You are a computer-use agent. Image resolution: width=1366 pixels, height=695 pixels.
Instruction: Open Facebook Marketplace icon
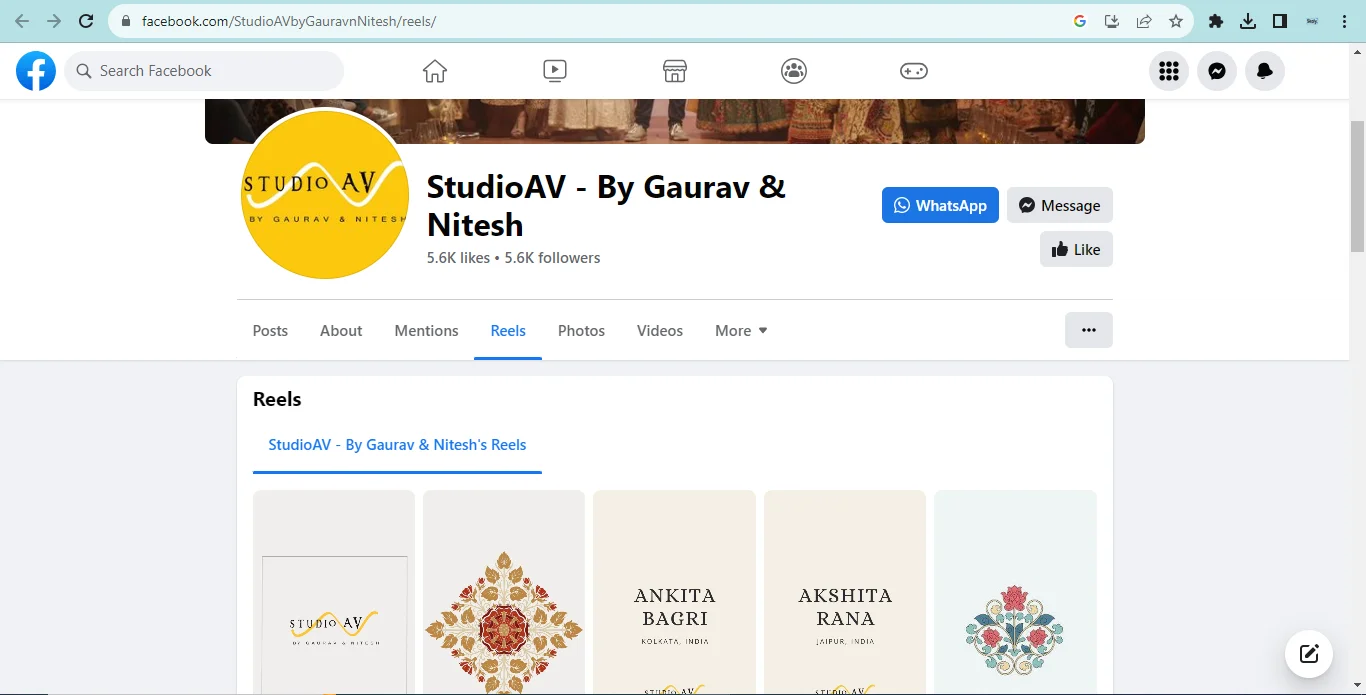675,71
